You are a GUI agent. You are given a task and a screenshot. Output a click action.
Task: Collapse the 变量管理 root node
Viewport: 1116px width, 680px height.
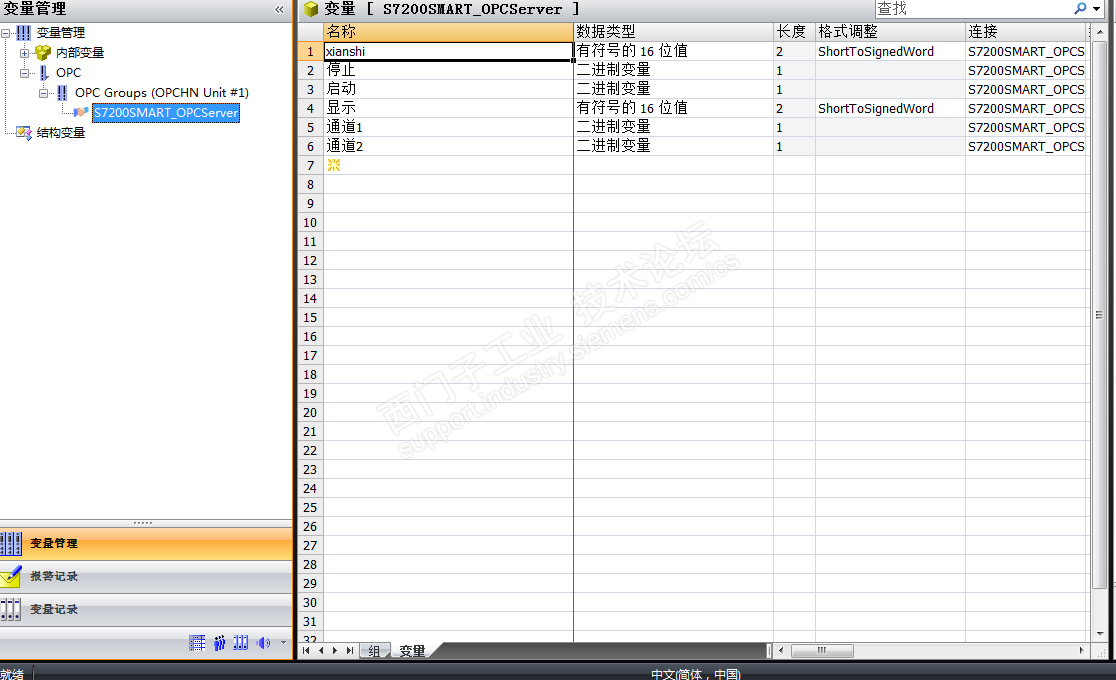coord(6,33)
